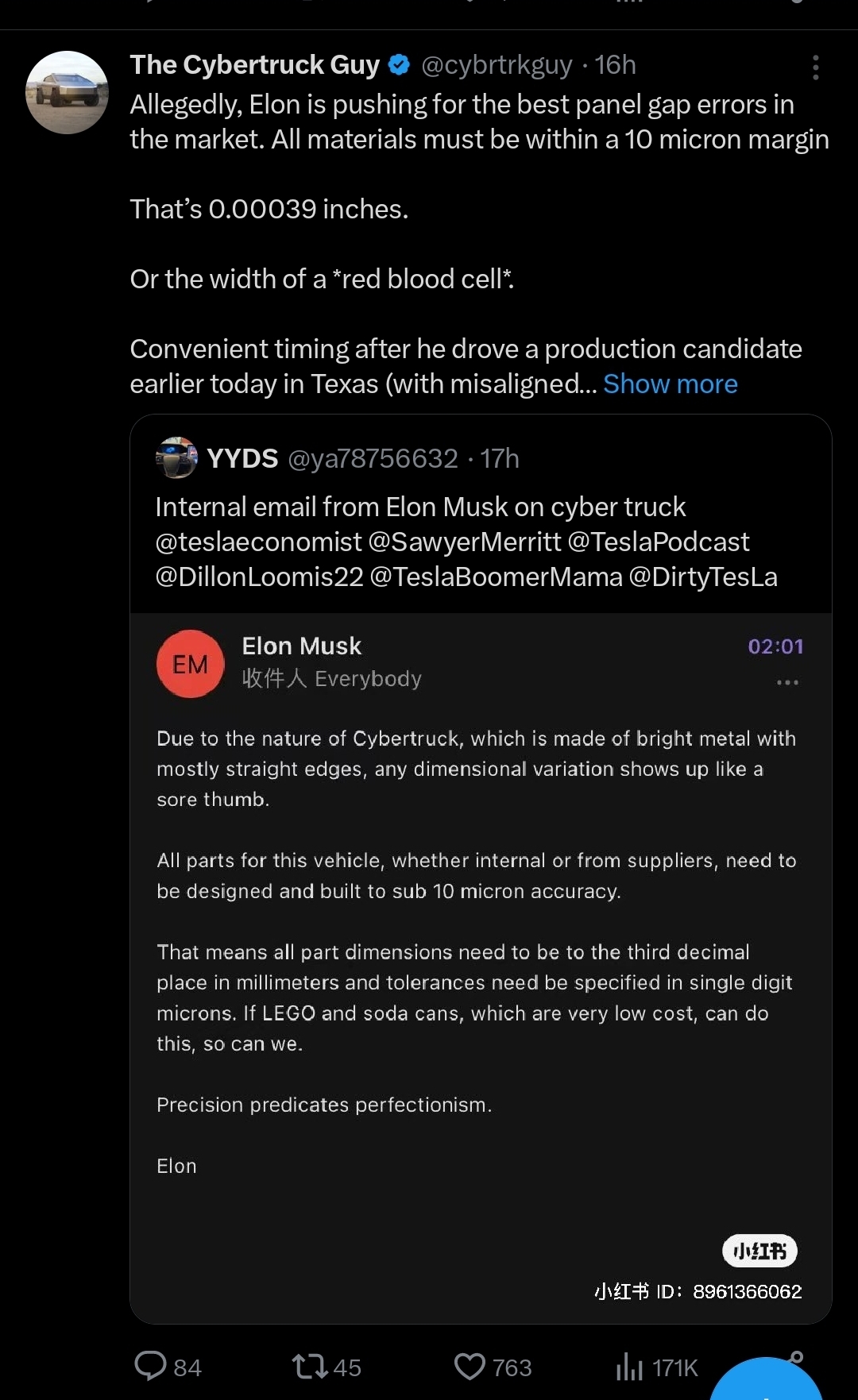858x1400 pixels.
Task: Repost the tweet using the retweet icon
Action: 310,1367
